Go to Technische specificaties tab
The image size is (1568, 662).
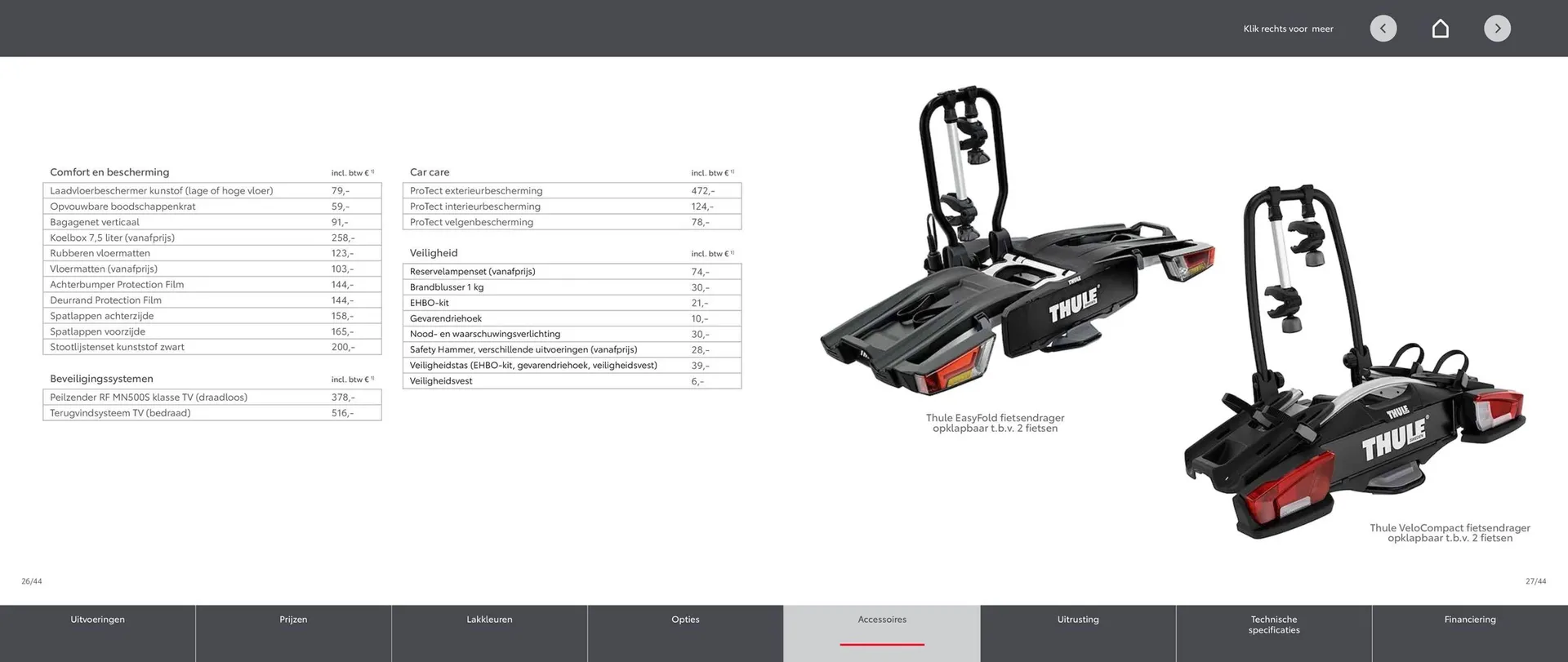(x=1274, y=624)
